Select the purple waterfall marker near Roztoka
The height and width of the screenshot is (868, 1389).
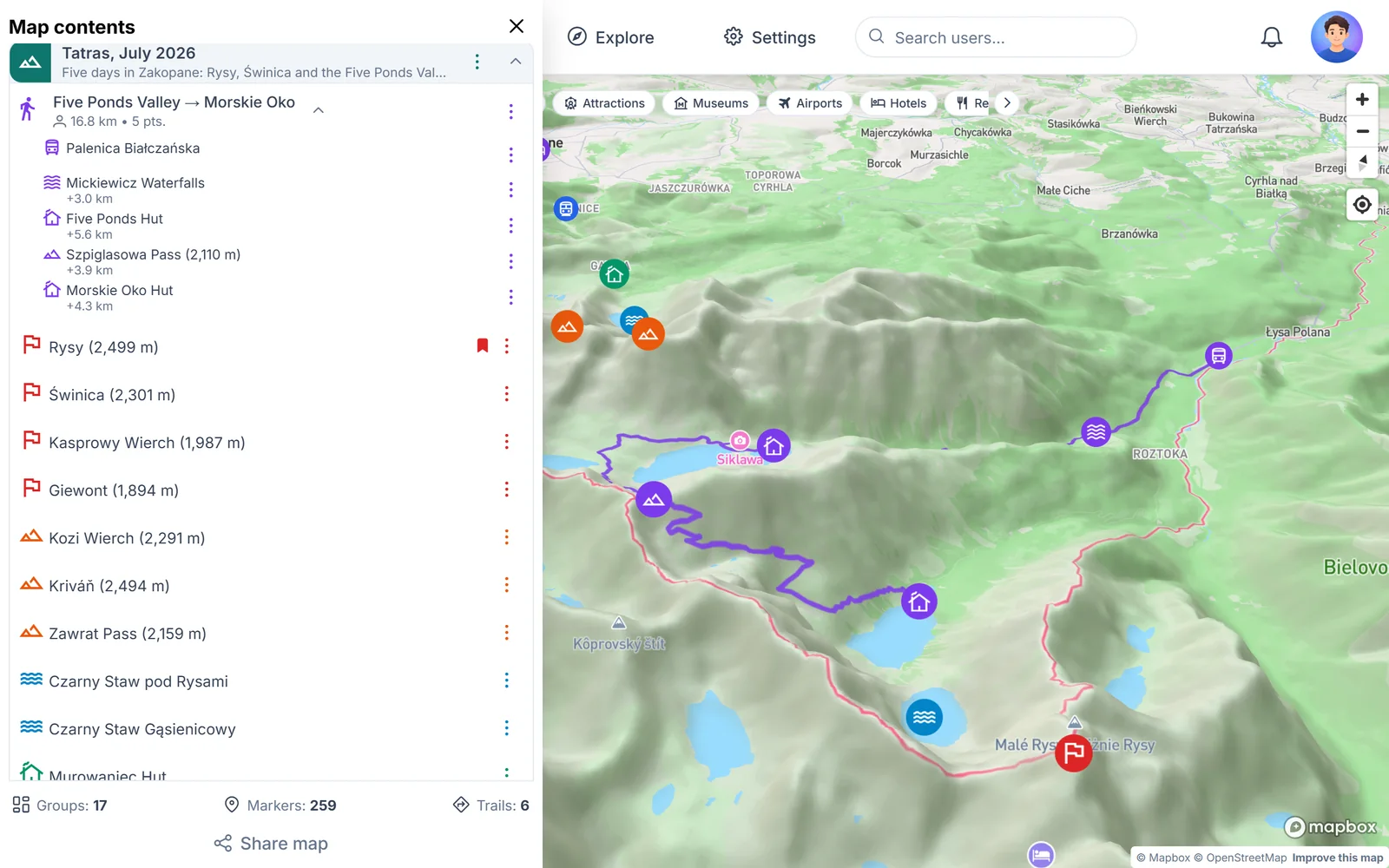[x=1096, y=431]
